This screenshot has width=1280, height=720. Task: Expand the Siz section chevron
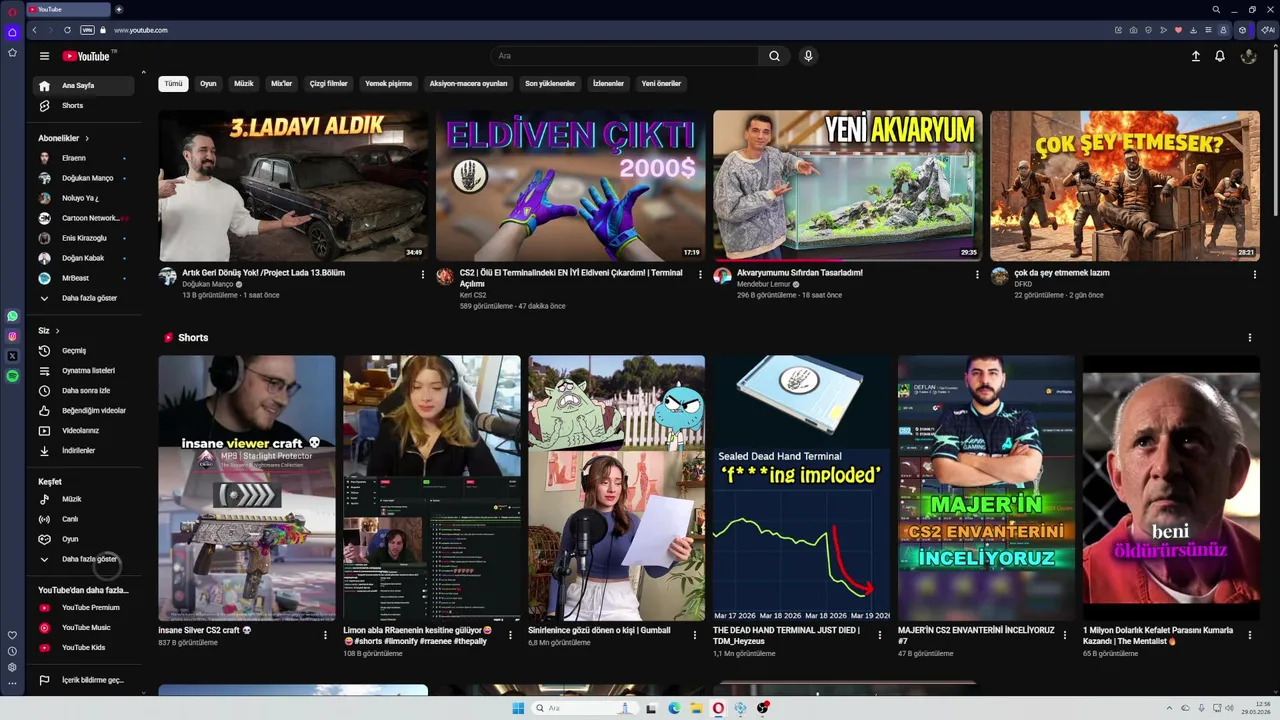(x=57, y=331)
